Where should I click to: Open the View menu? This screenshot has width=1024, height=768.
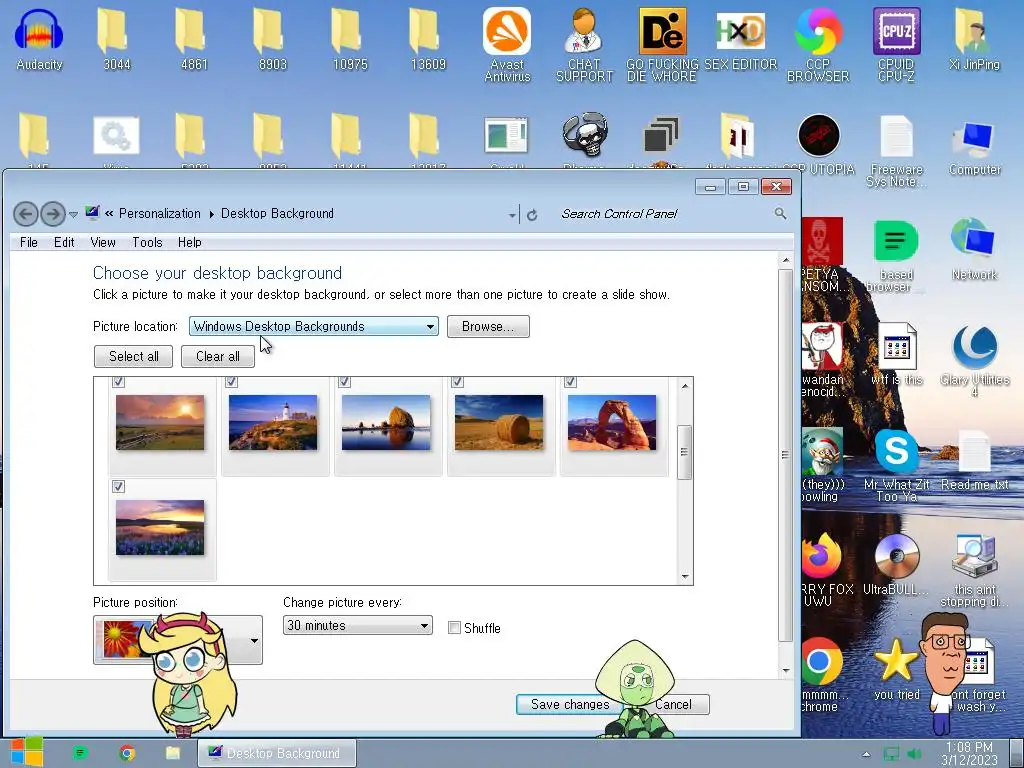coord(103,242)
